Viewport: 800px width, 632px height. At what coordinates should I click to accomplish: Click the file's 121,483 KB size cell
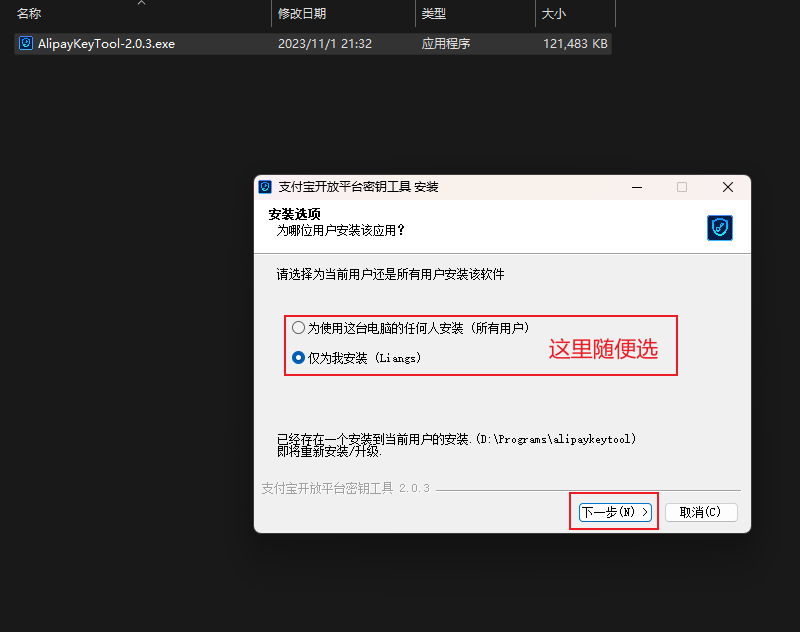pos(575,44)
